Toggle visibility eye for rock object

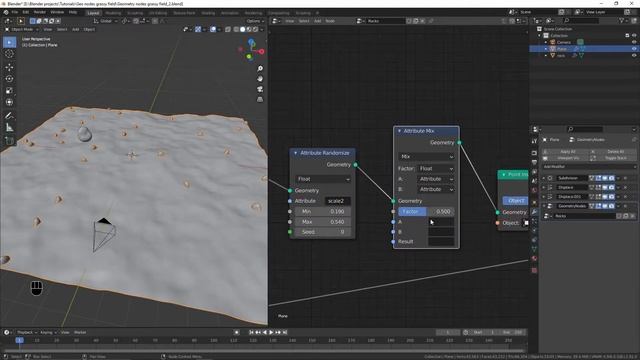coord(634,56)
